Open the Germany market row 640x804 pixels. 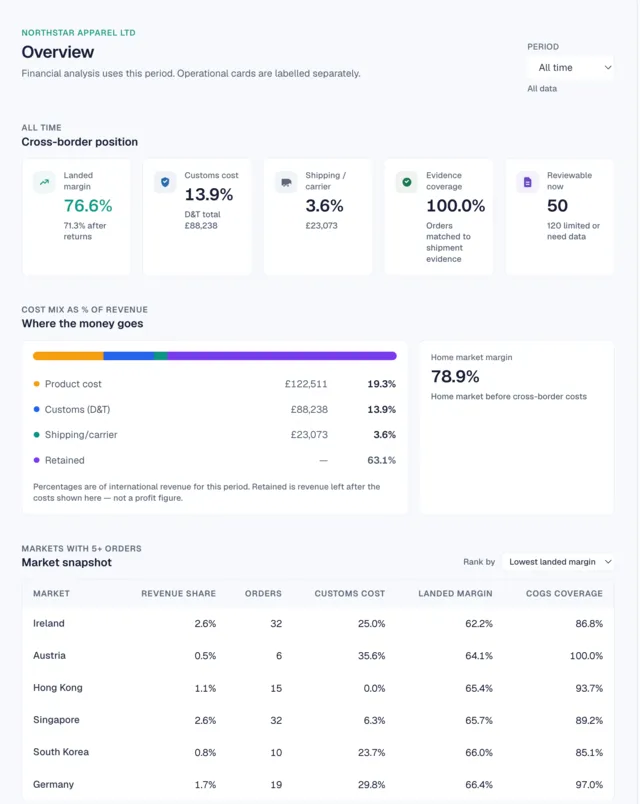tap(318, 785)
